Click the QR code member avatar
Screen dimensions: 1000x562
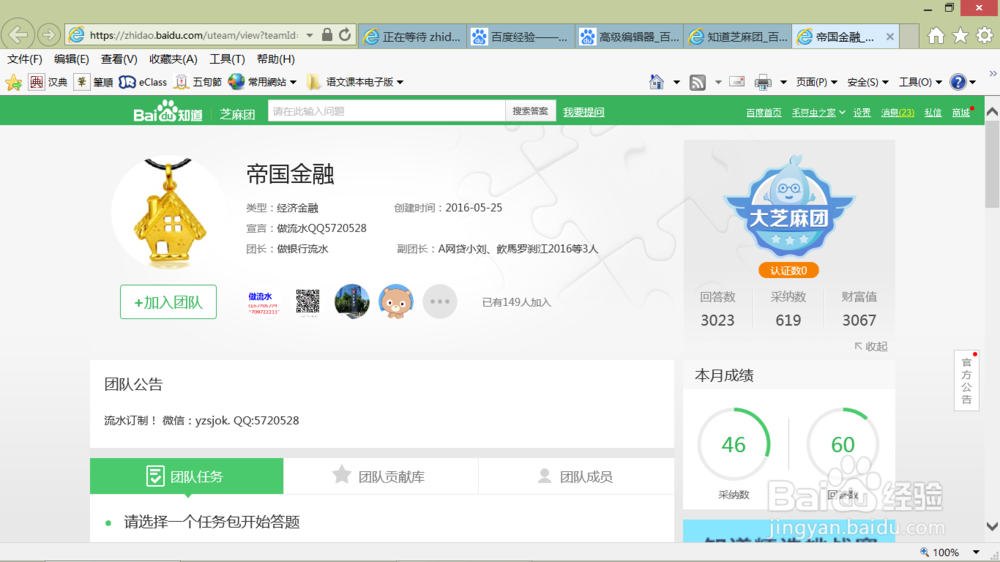click(307, 302)
